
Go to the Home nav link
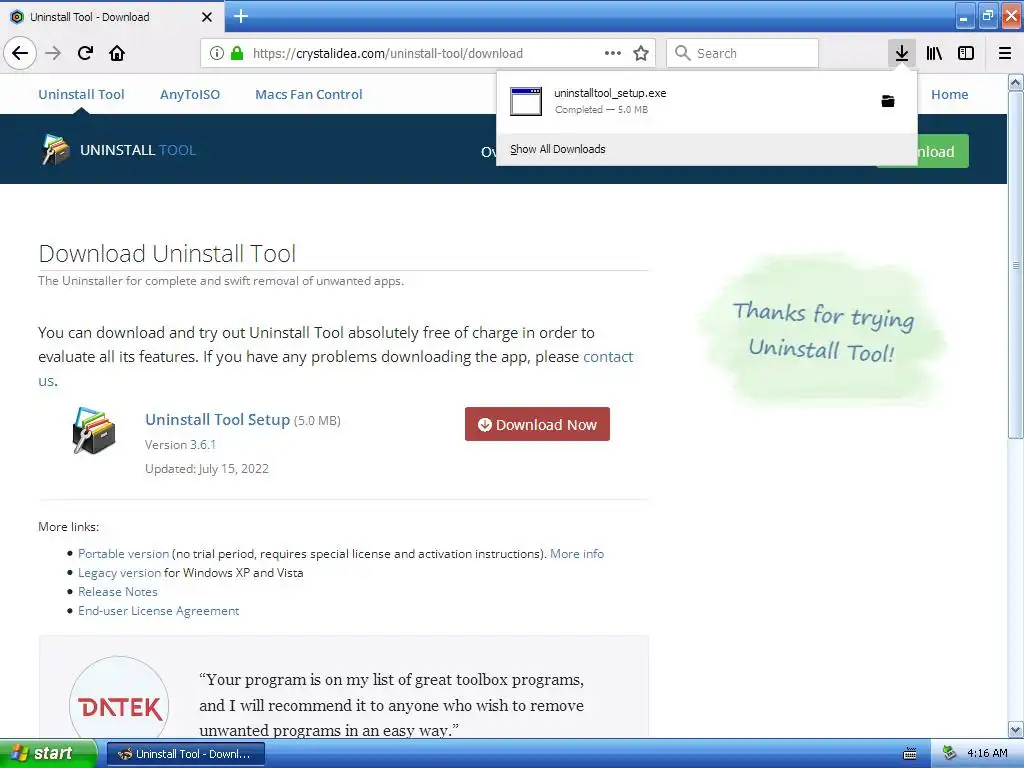tap(950, 94)
